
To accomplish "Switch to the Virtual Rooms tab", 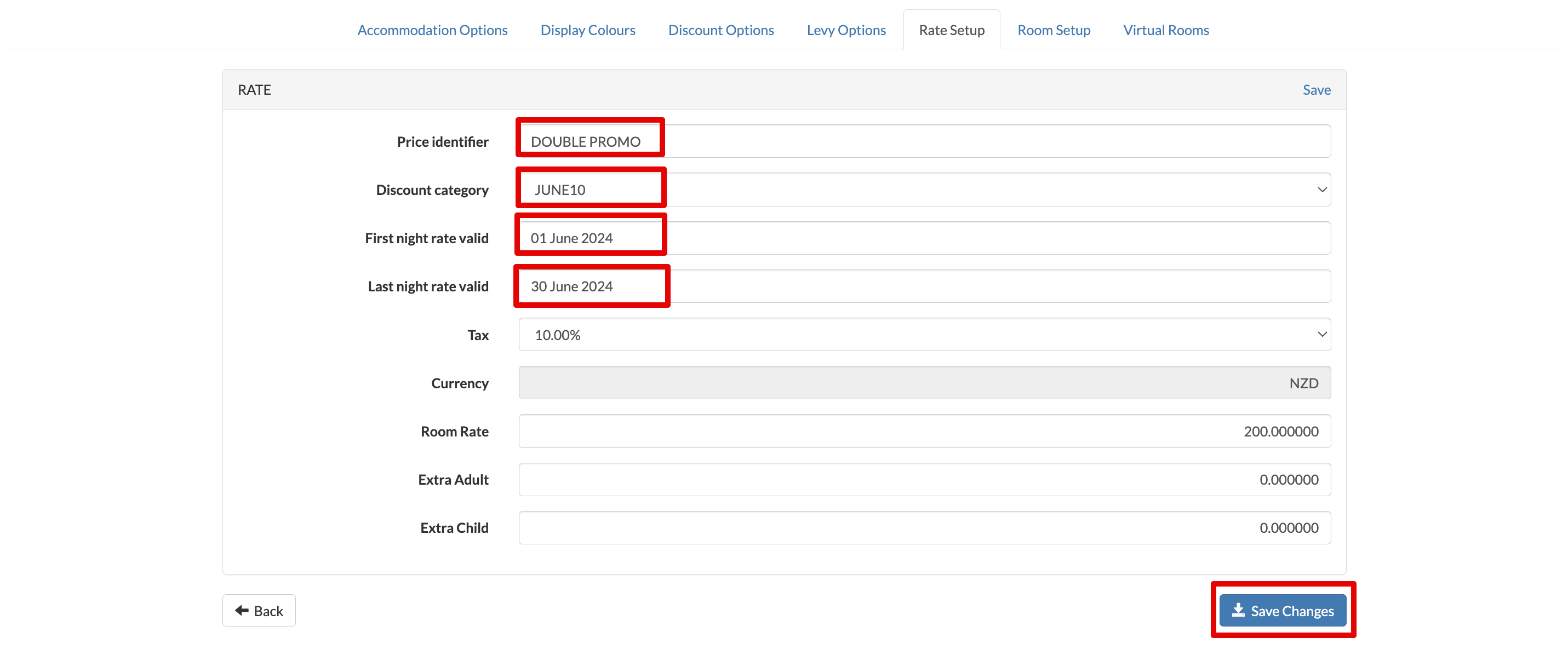I will coord(1166,30).
